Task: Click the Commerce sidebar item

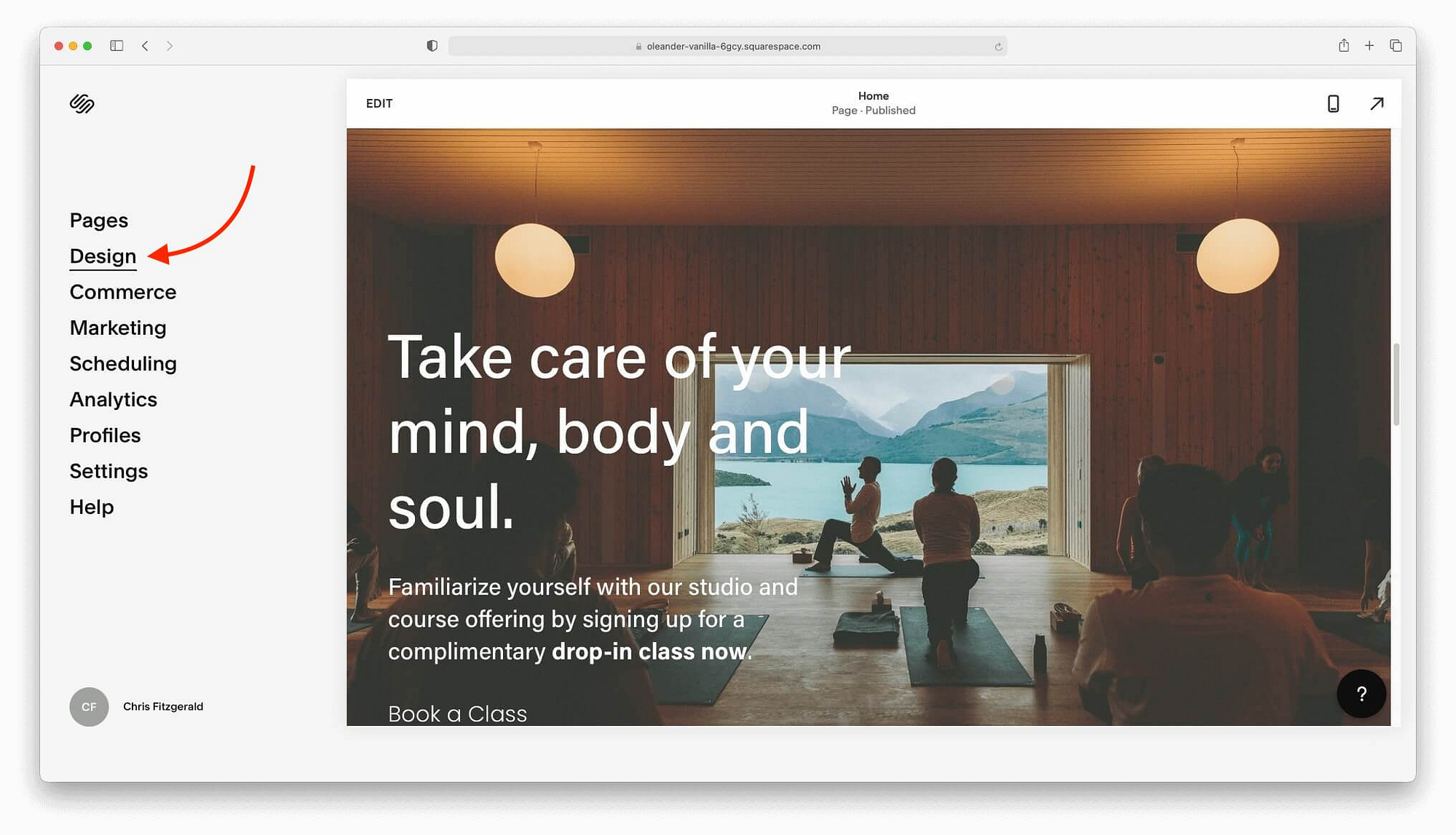Action: (x=123, y=291)
